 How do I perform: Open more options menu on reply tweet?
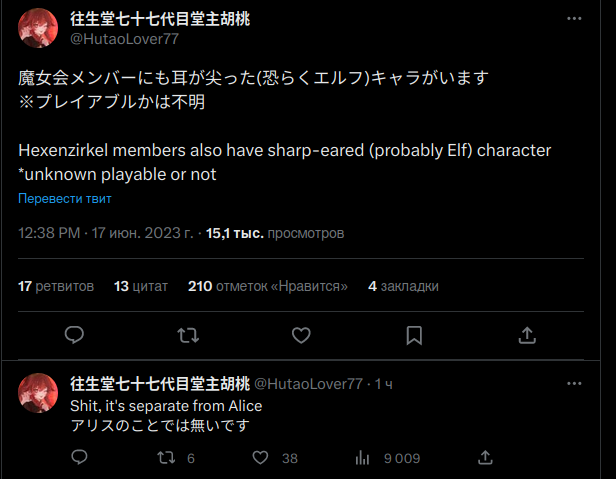574,384
